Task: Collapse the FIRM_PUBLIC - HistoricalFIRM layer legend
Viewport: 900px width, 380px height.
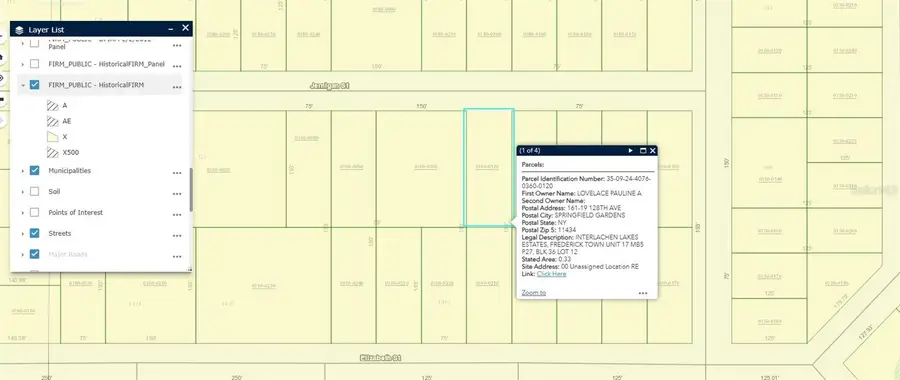Action: point(23,85)
